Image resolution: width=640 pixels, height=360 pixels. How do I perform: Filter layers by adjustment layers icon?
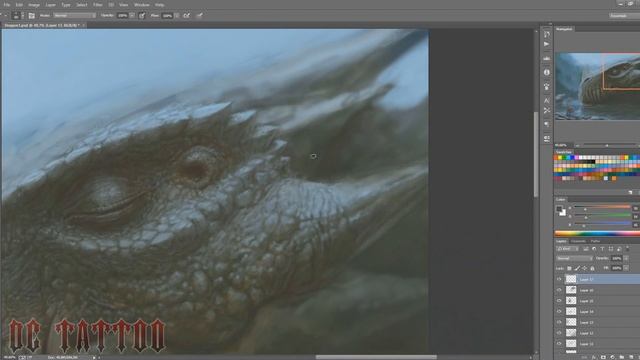point(594,249)
